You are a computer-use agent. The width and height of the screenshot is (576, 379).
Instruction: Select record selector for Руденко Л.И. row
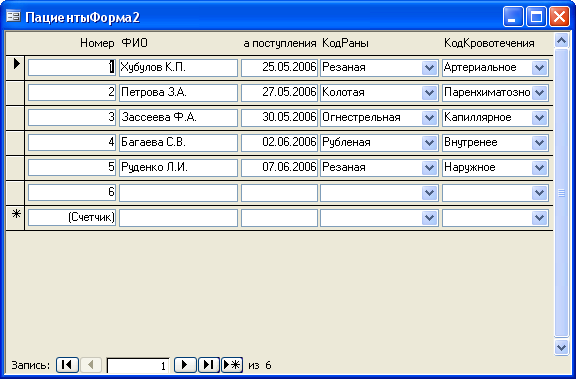(x=15, y=168)
